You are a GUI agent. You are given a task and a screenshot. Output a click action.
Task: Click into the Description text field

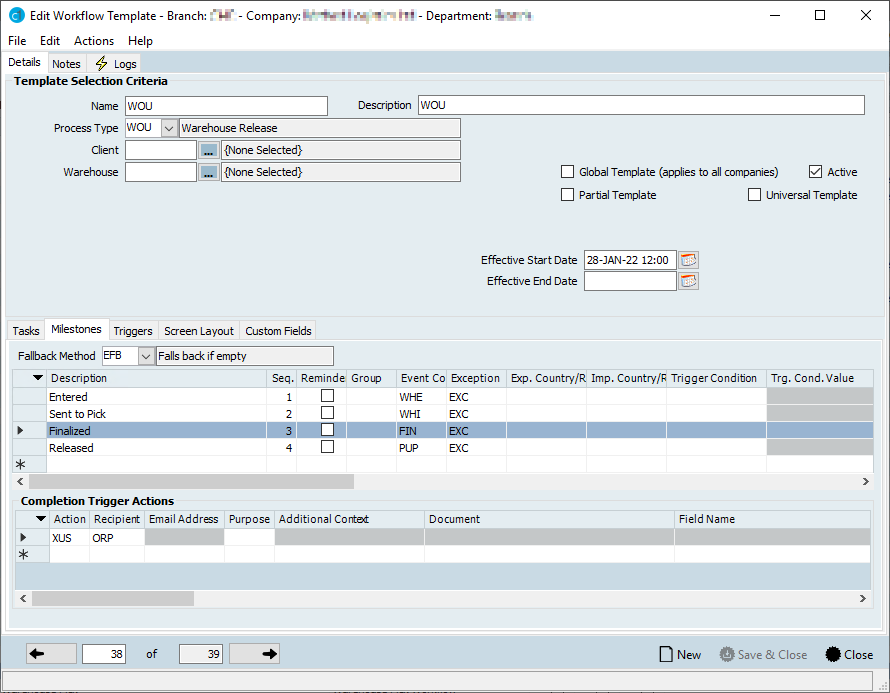[640, 106]
